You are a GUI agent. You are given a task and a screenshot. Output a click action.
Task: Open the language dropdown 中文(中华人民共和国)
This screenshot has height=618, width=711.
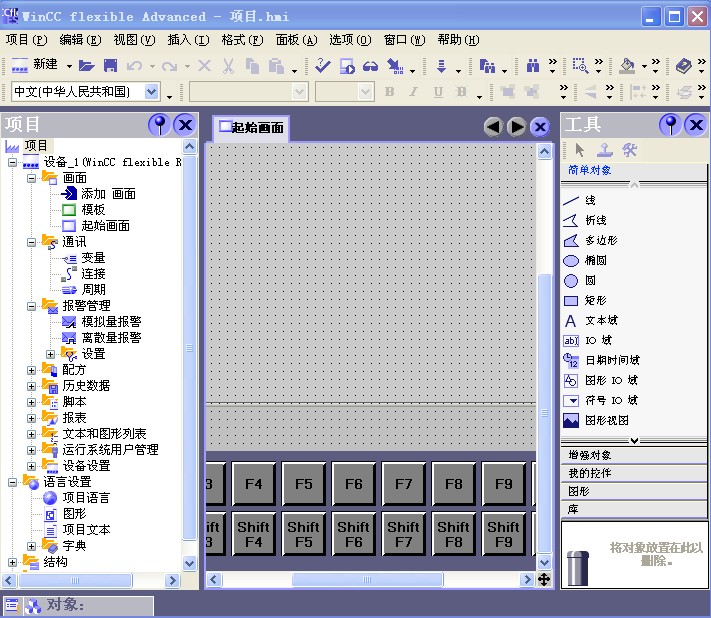(152, 92)
